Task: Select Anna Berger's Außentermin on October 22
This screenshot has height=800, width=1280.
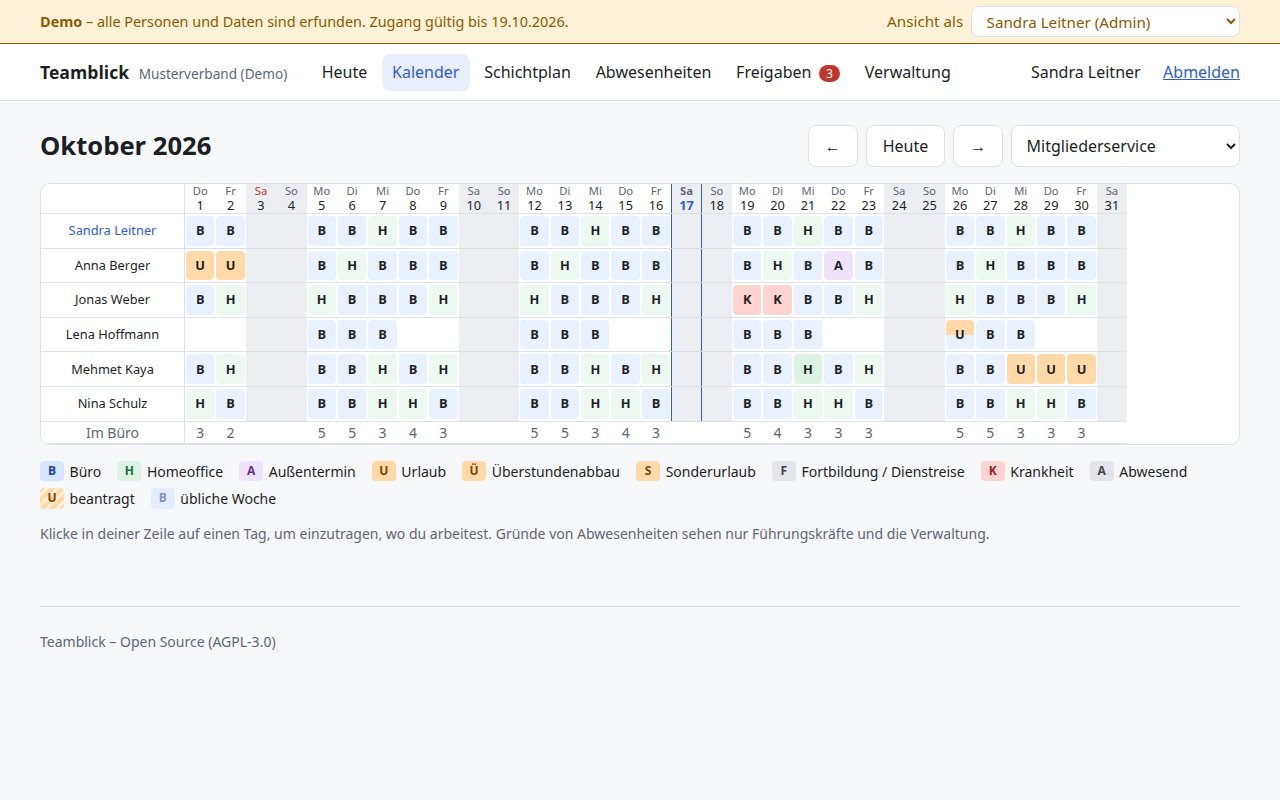Action: pos(838,266)
